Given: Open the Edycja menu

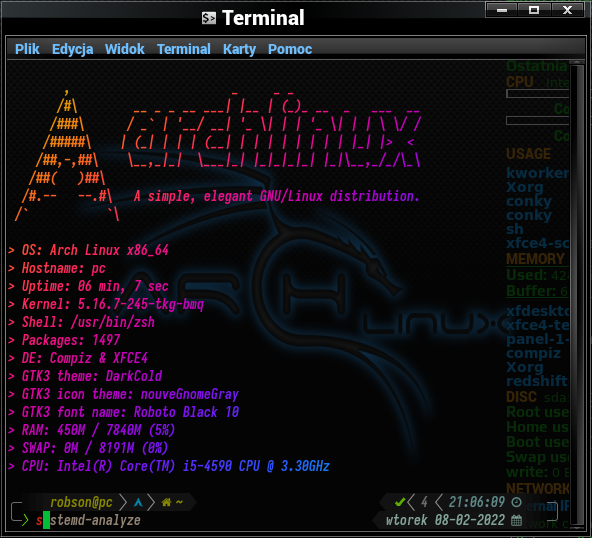Looking at the screenshot, I should (72, 49).
